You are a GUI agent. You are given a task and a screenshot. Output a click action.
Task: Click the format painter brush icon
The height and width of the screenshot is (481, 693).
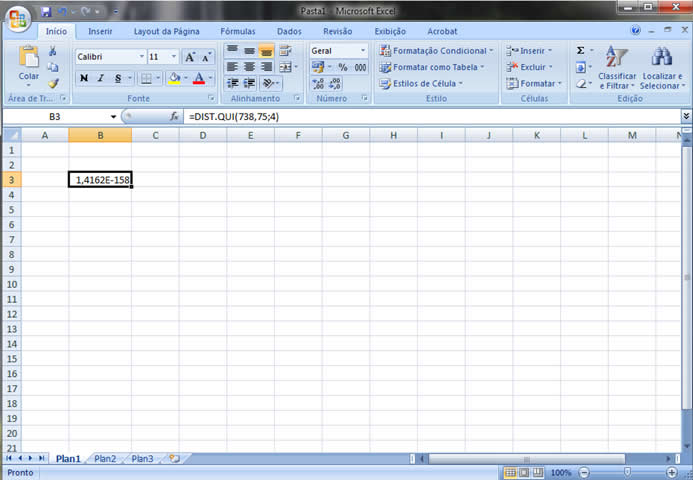tap(53, 84)
